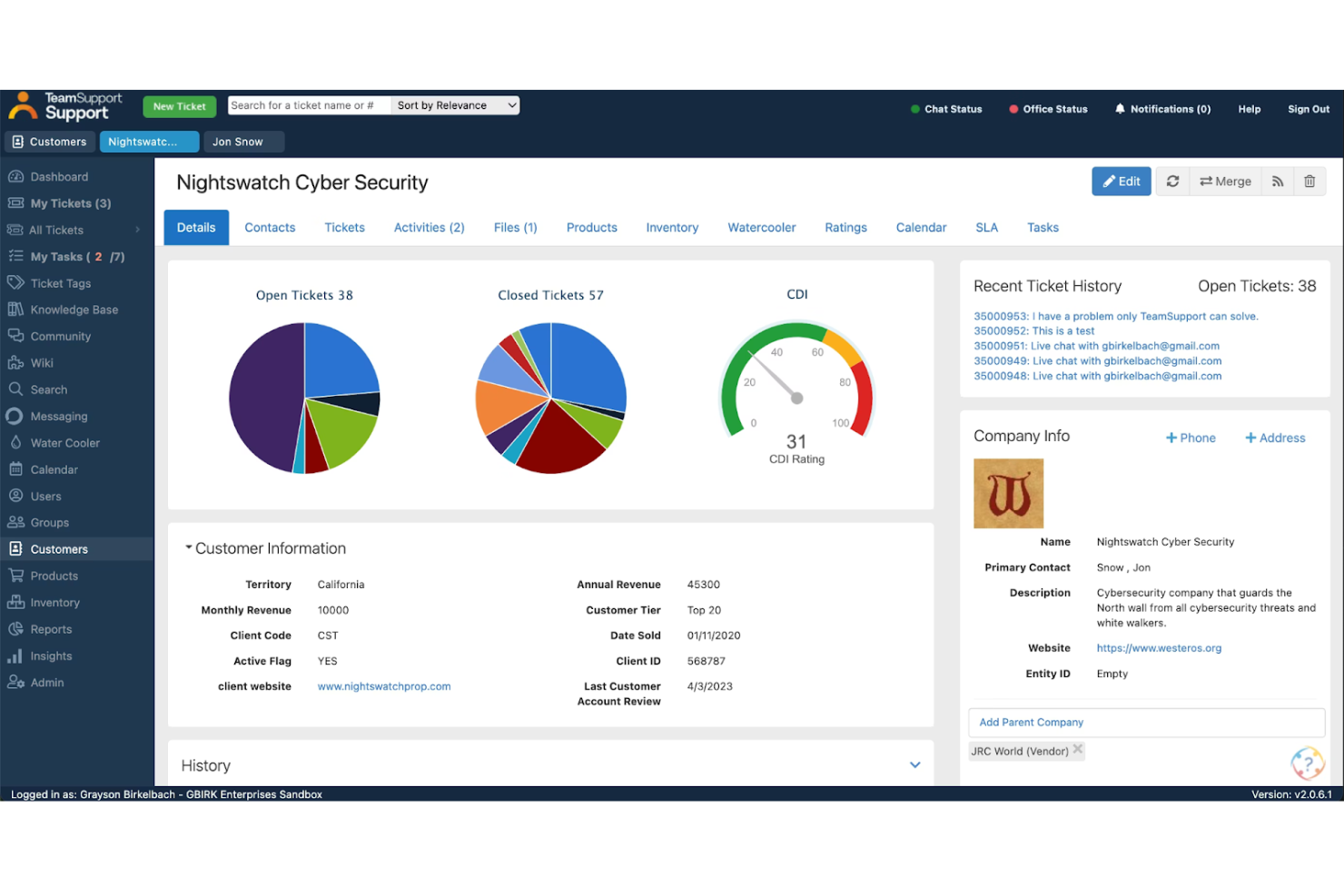1344x896 pixels.
Task: Click the New Ticket button
Action: [180, 107]
